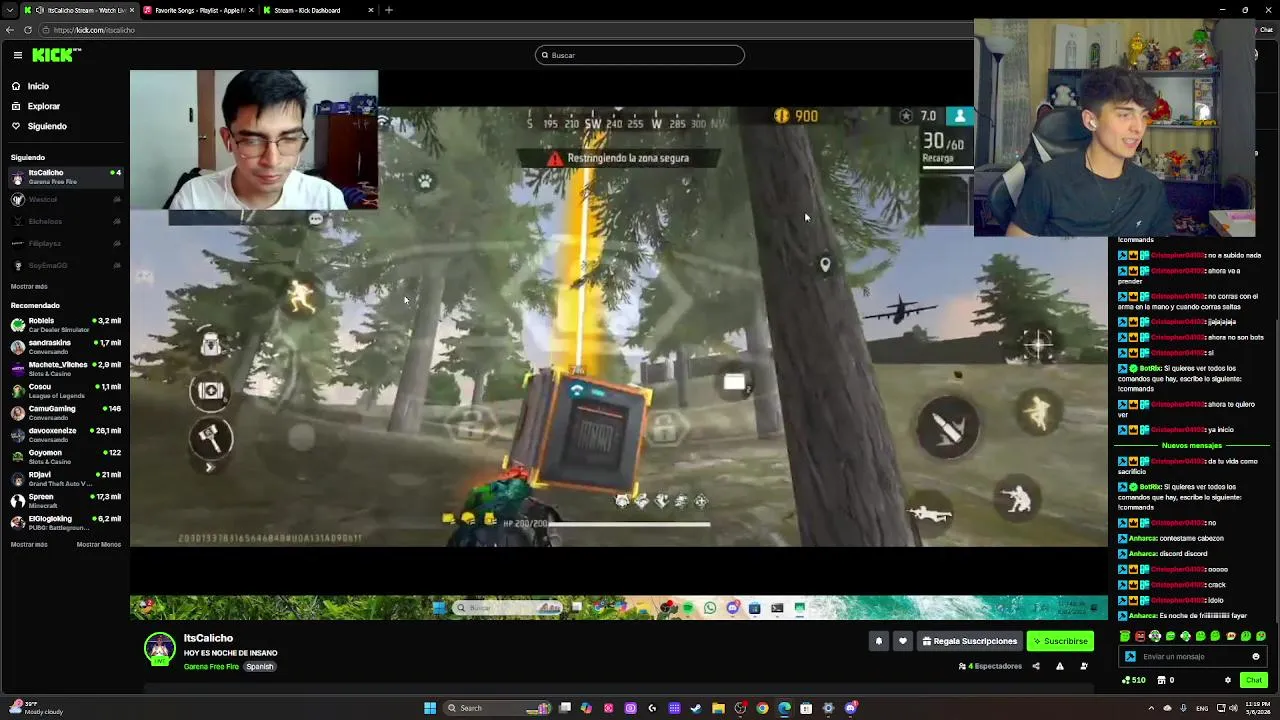Toggle the follow heart button
Image resolution: width=1280 pixels, height=720 pixels.
coord(903,641)
